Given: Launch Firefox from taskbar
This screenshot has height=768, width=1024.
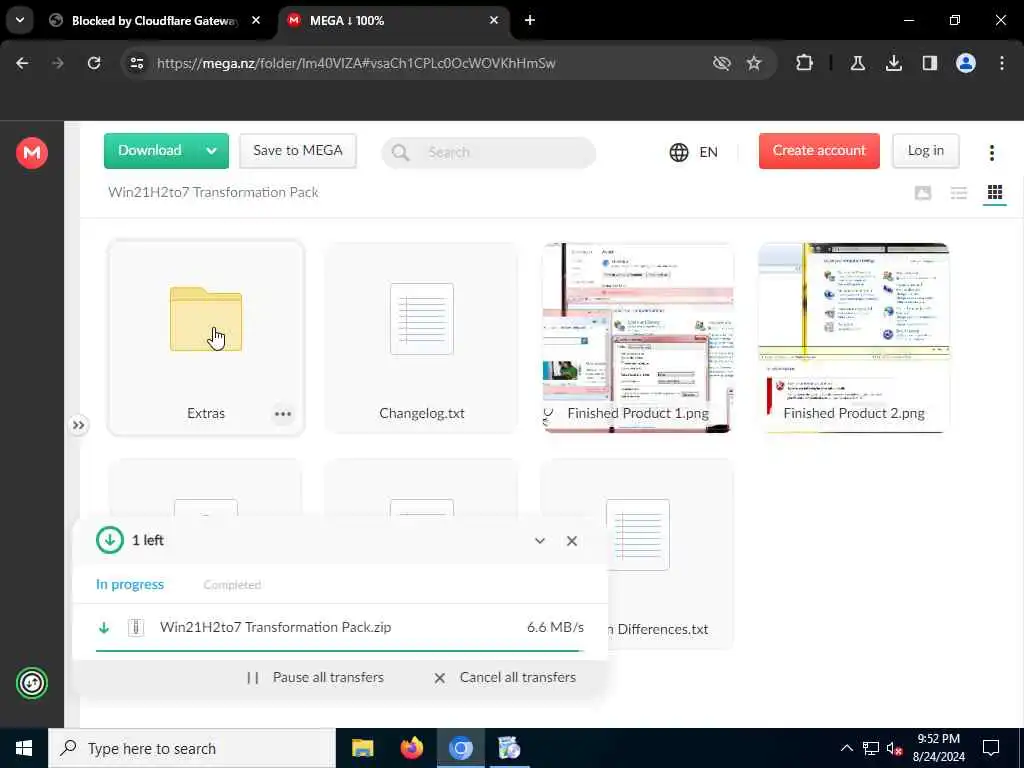Looking at the screenshot, I should pos(411,748).
